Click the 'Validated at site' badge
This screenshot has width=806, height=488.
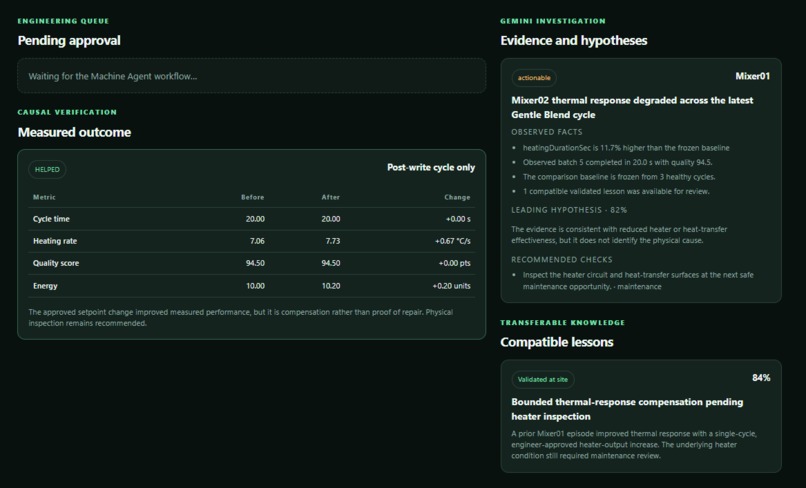(x=542, y=379)
